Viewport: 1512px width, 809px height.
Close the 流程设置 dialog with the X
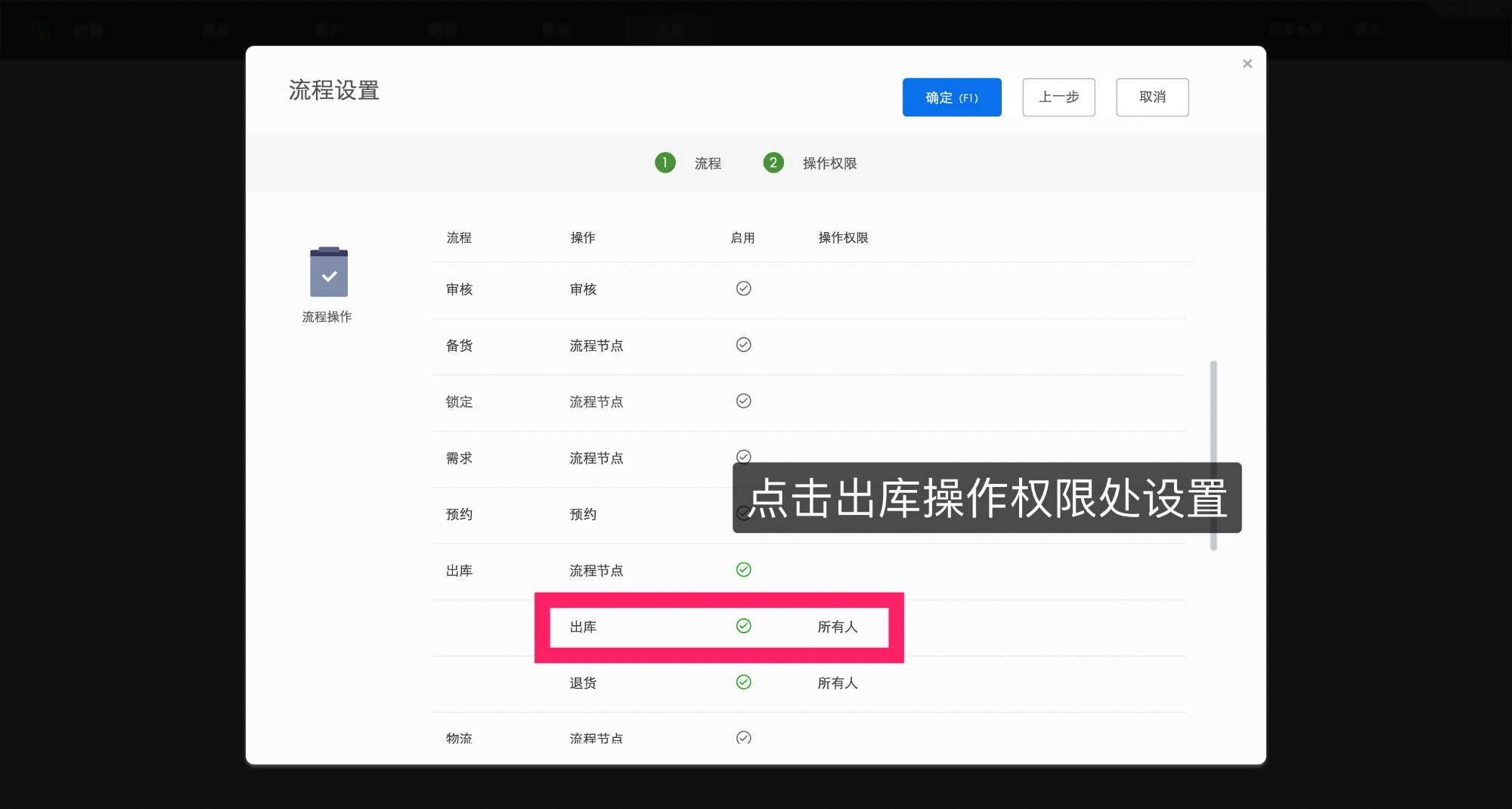coord(1247,64)
